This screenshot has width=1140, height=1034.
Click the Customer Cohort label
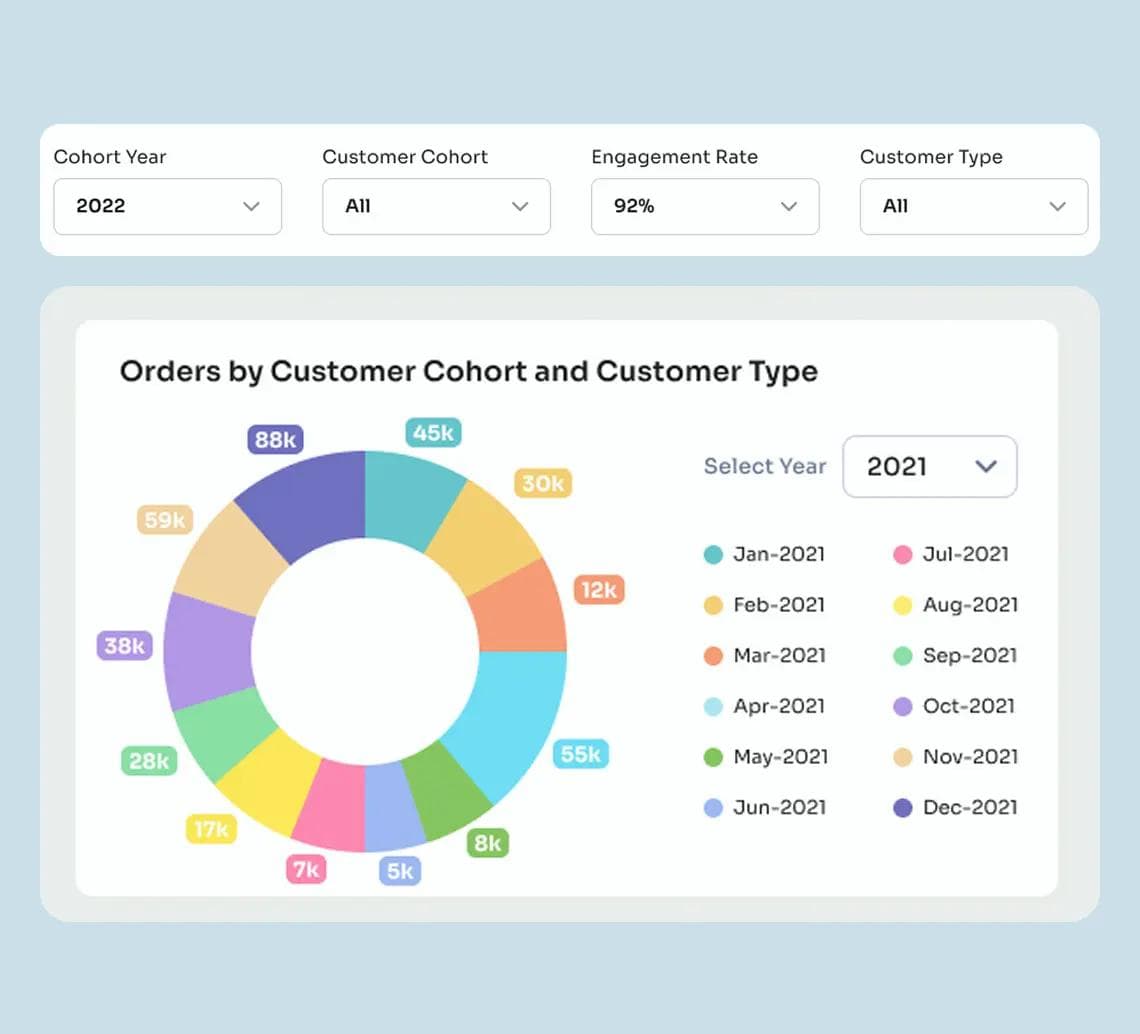point(405,156)
